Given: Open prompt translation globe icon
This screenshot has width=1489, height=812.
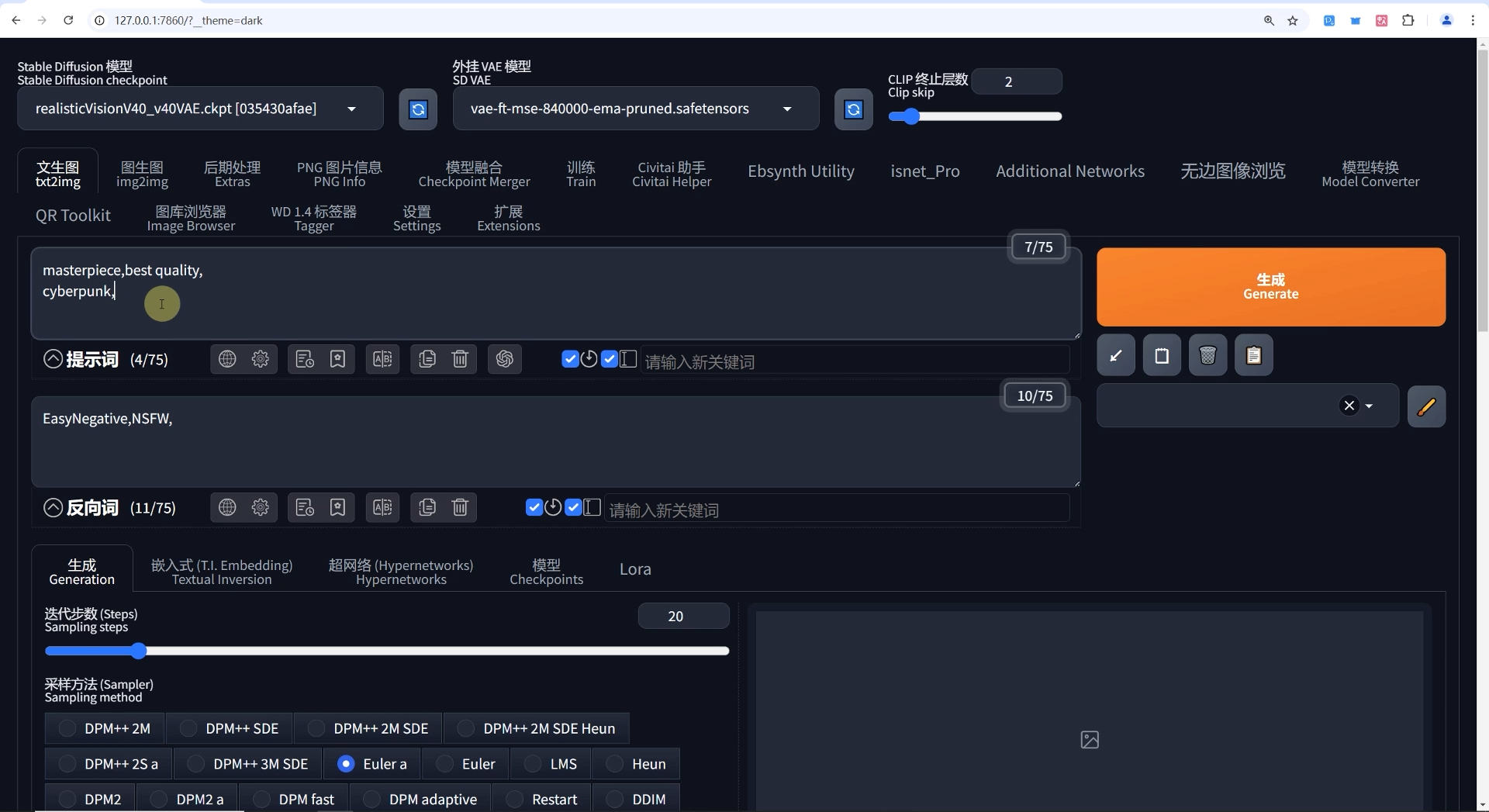Looking at the screenshot, I should [227, 359].
